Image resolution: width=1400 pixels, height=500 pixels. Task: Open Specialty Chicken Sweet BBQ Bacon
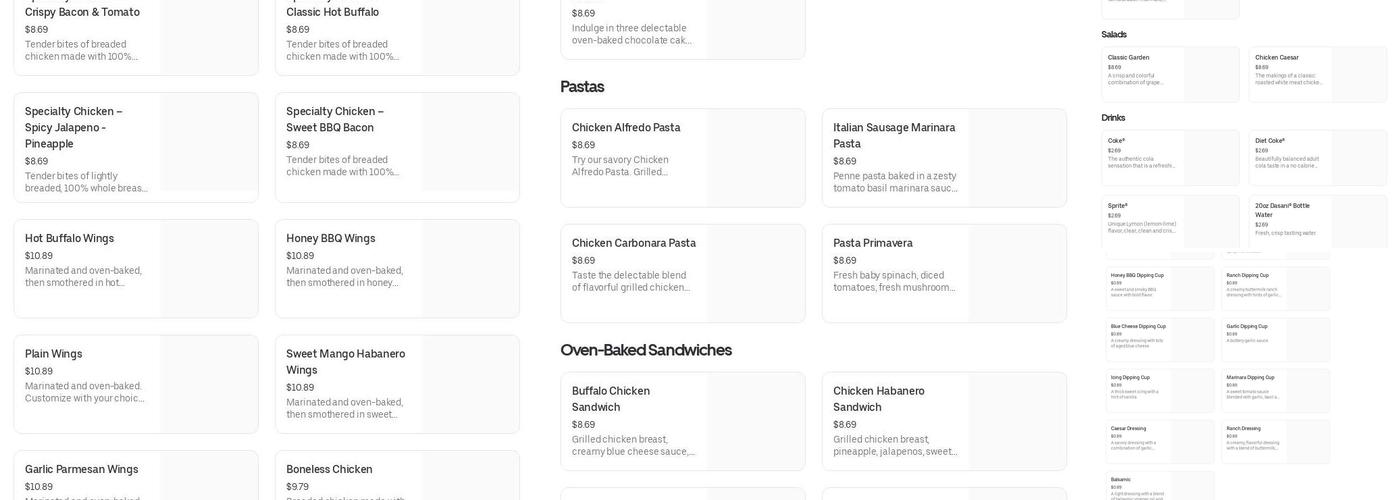pyautogui.click(x=397, y=147)
